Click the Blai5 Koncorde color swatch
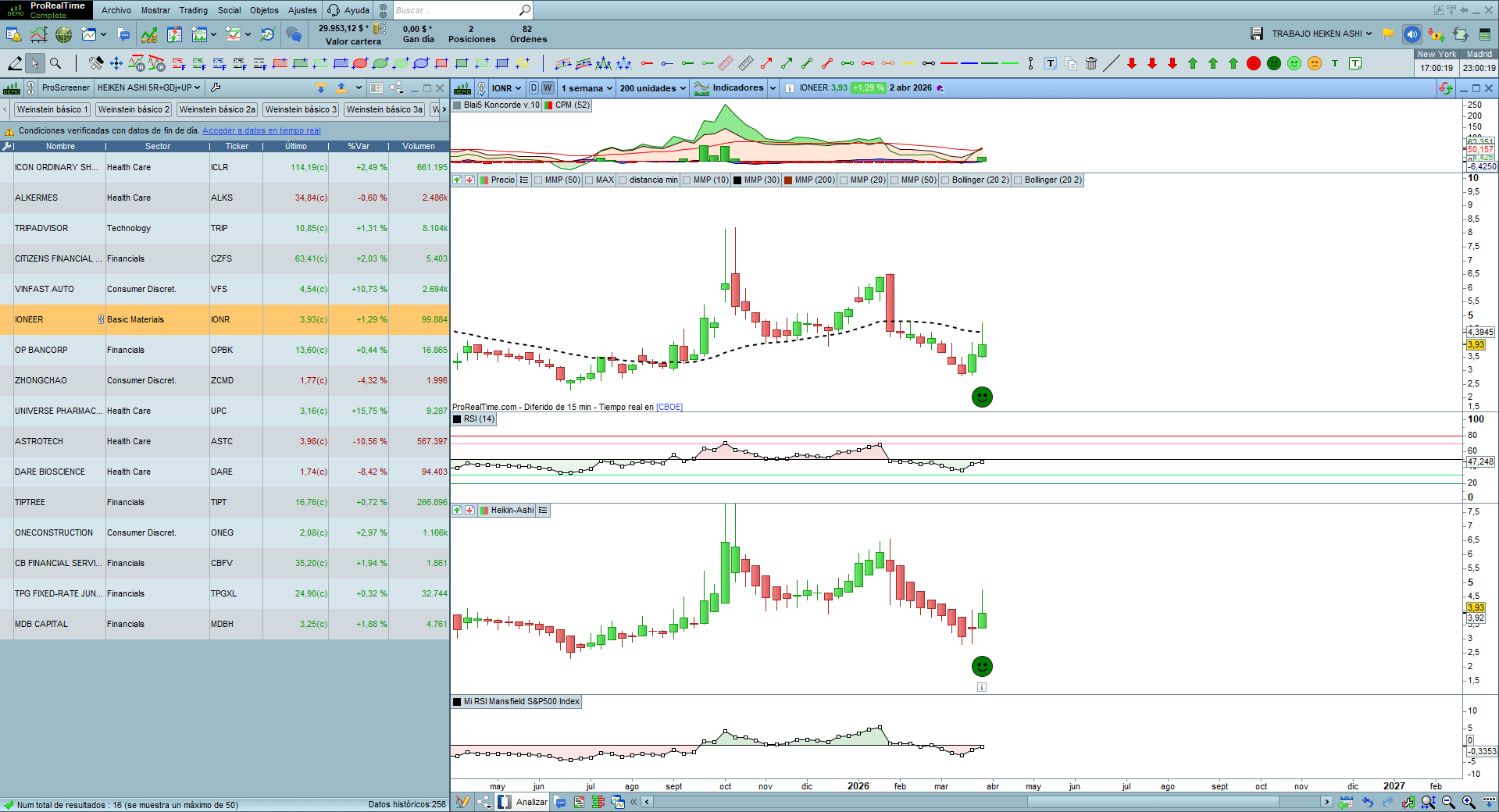Screen dimensions: 1499x812 [x=457, y=105]
